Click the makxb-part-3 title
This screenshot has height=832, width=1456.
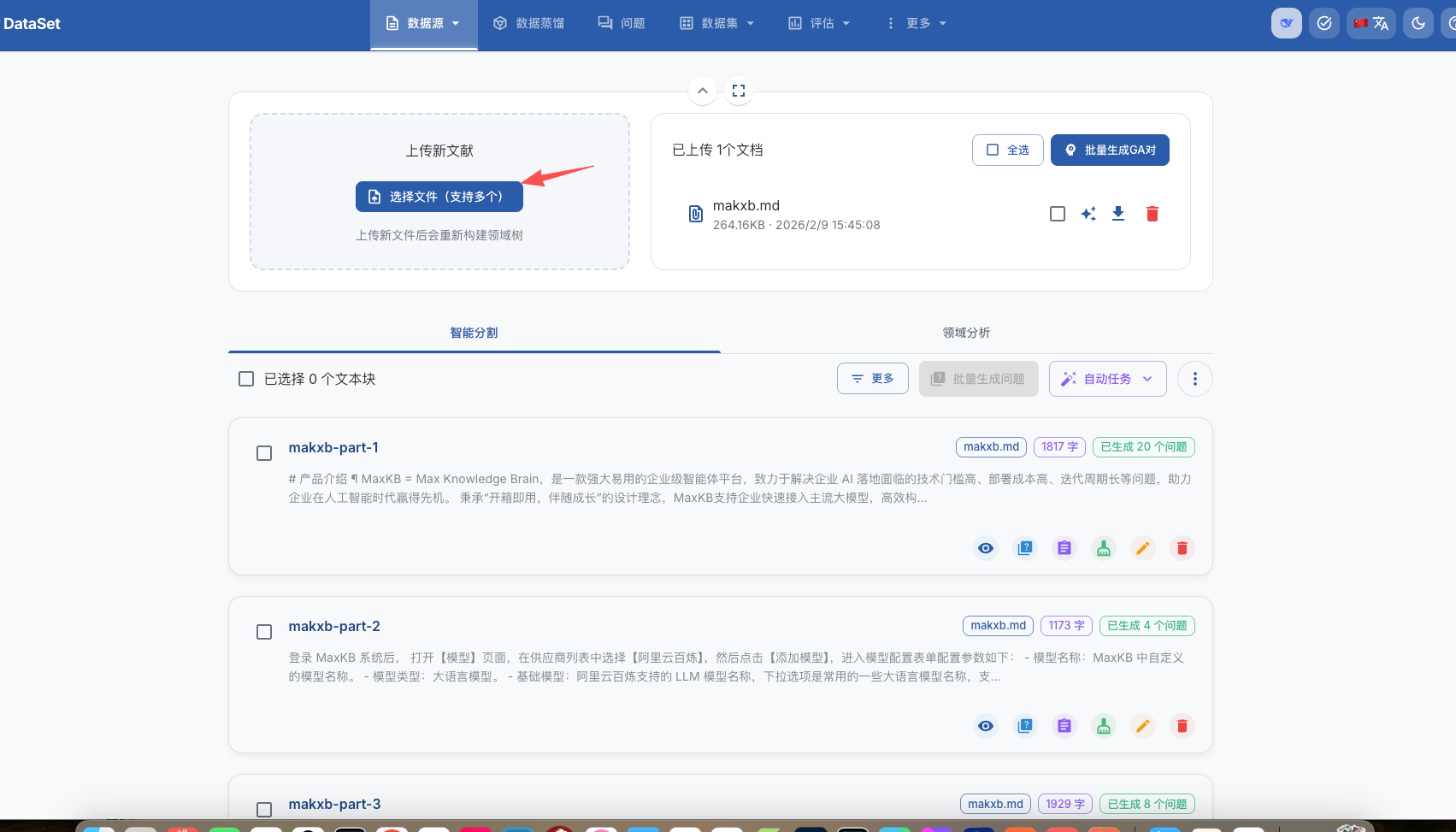pos(334,804)
